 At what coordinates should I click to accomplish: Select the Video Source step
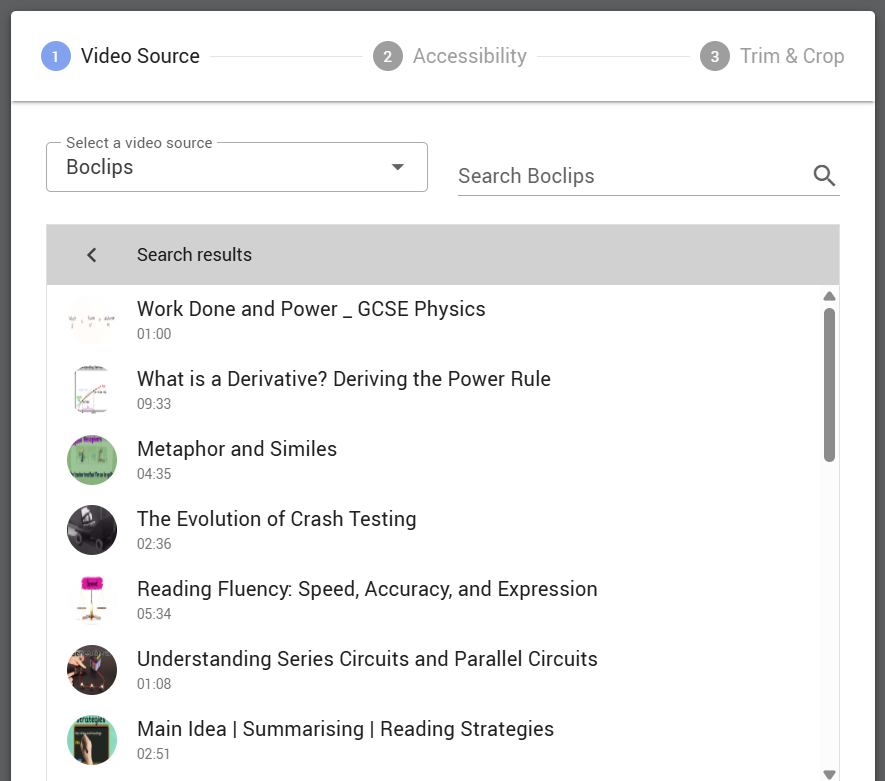click(x=121, y=56)
